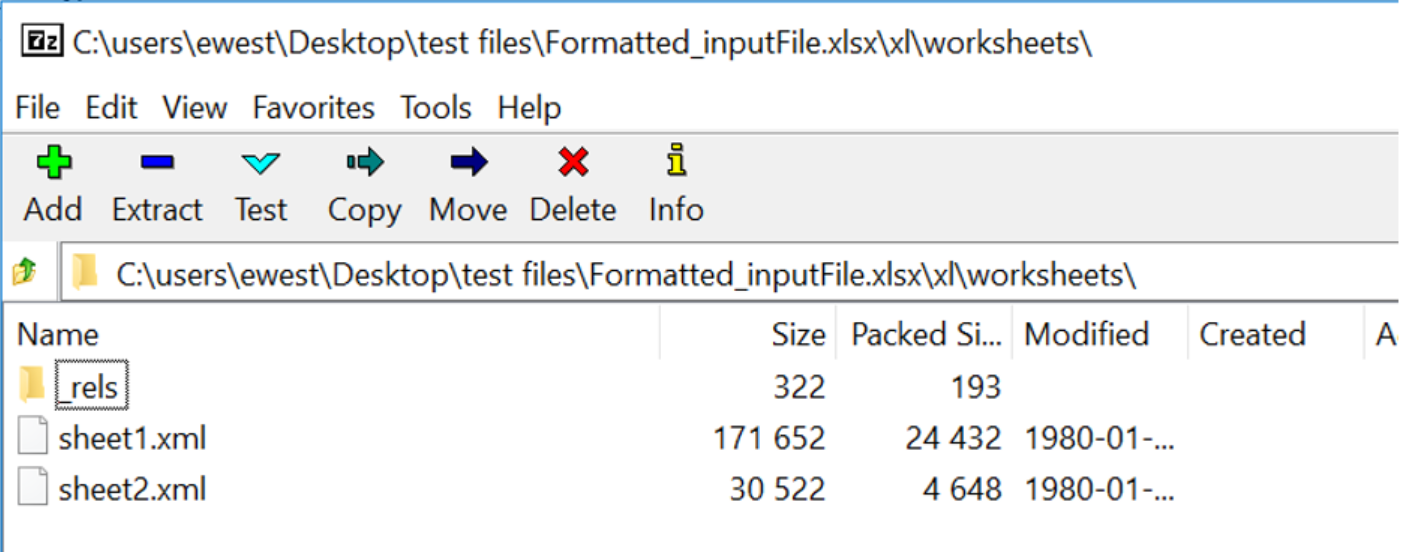This screenshot has width=1403, height=552.
Task: Click the Copy arrow icon
Action: coord(364,163)
